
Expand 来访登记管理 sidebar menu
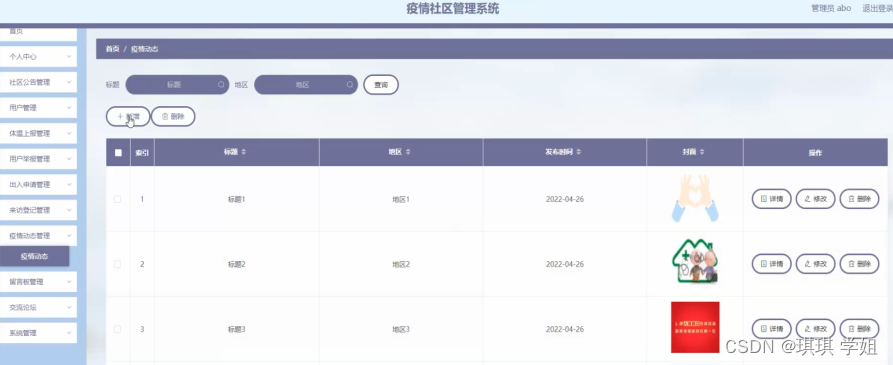click(38, 210)
